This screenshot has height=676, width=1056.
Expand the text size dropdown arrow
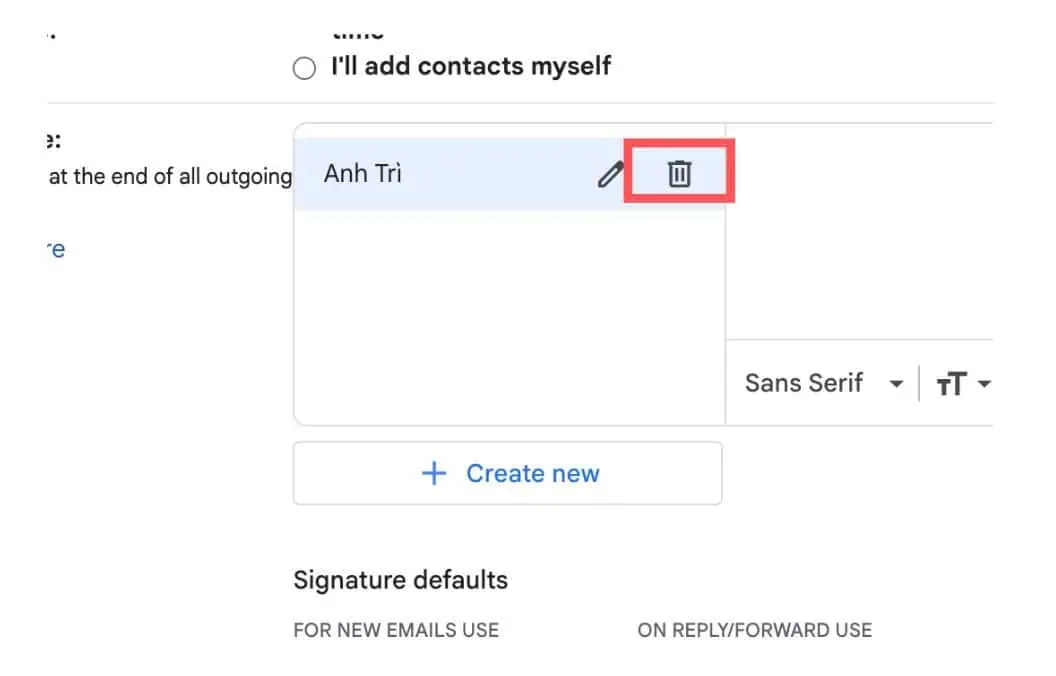tap(984, 384)
